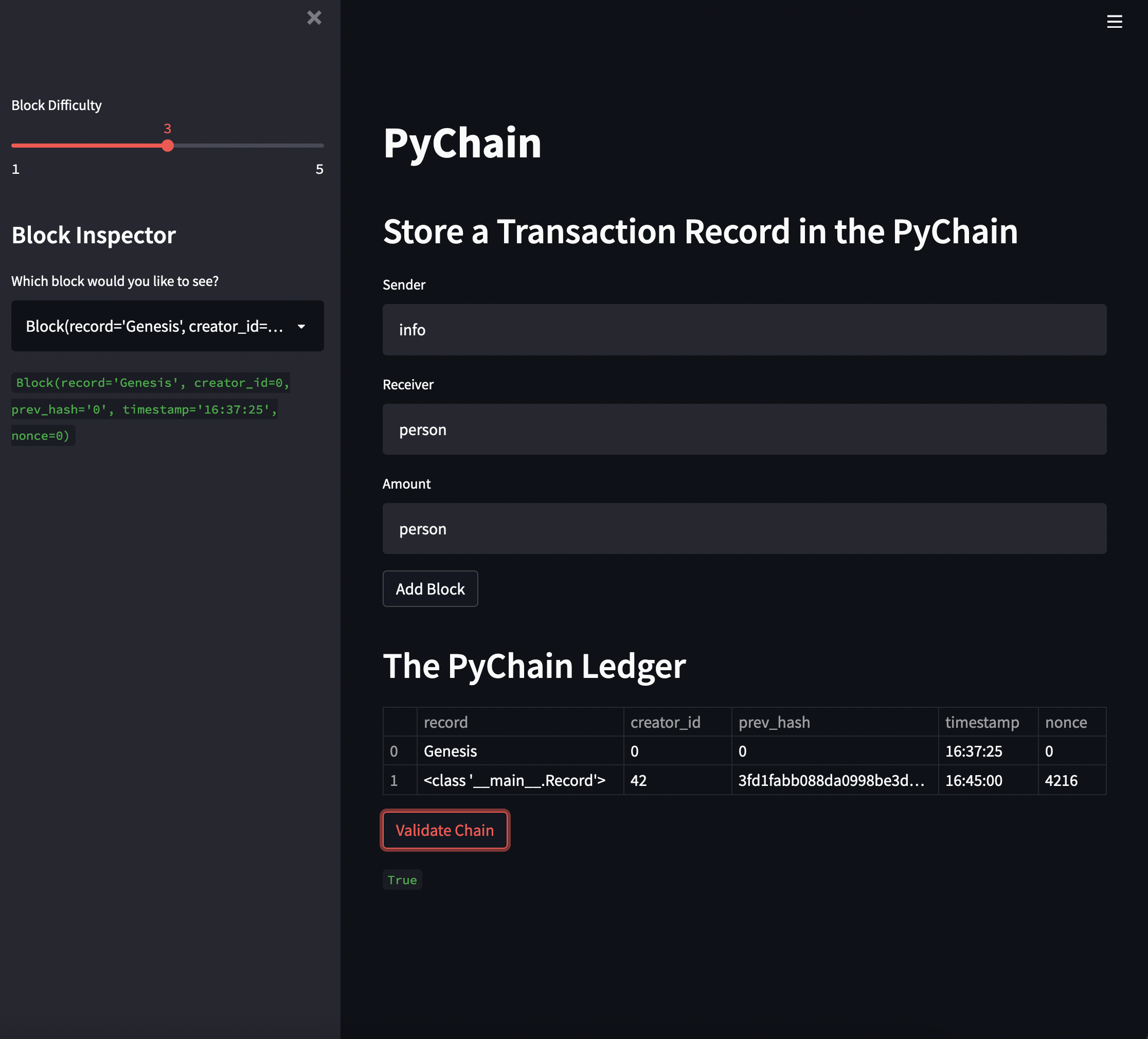Select the 16:37:25 timestamp cell in ledger
Screen dimensions: 1148x1039
988,751
